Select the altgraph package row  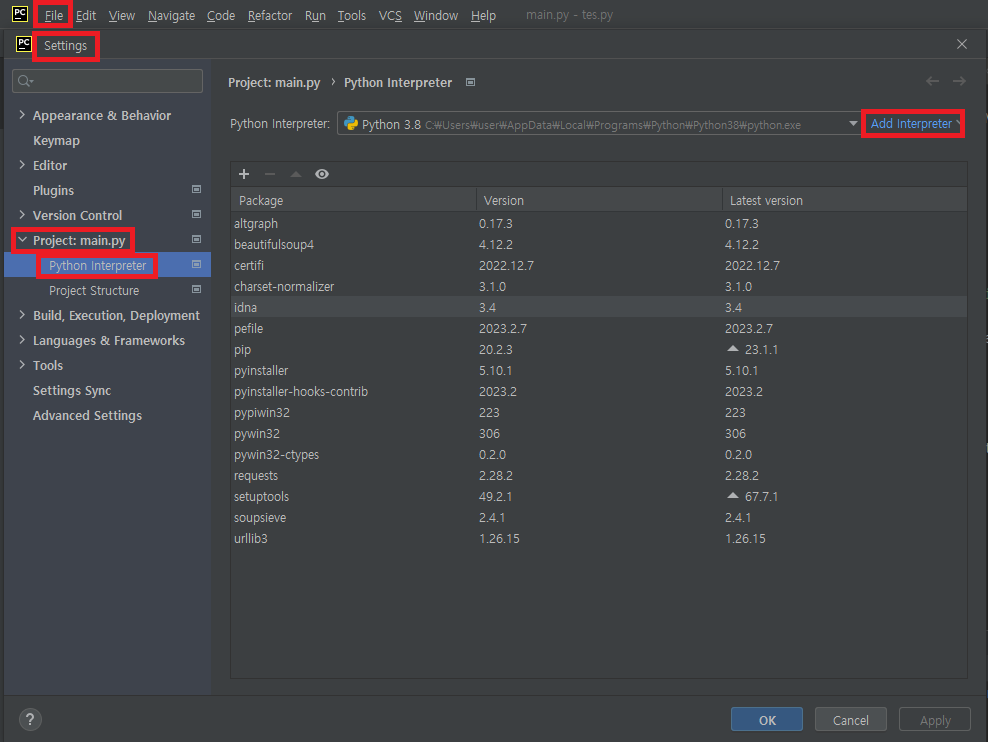tap(599, 224)
